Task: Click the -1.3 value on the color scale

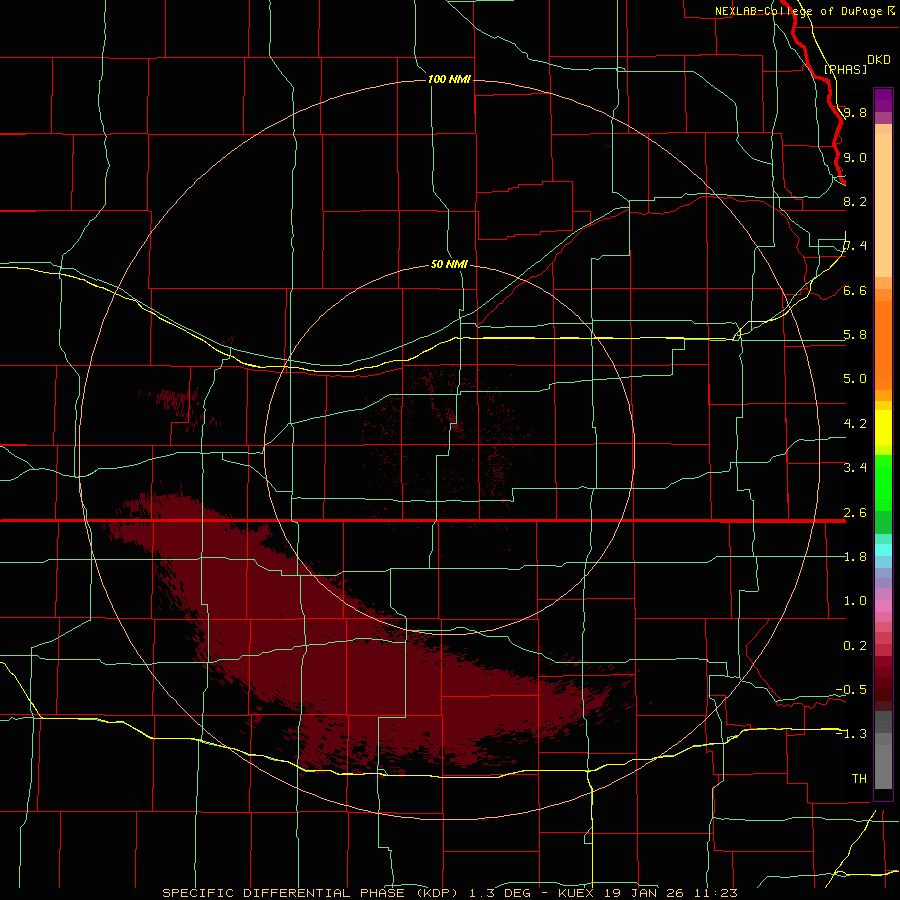Action: pos(851,734)
